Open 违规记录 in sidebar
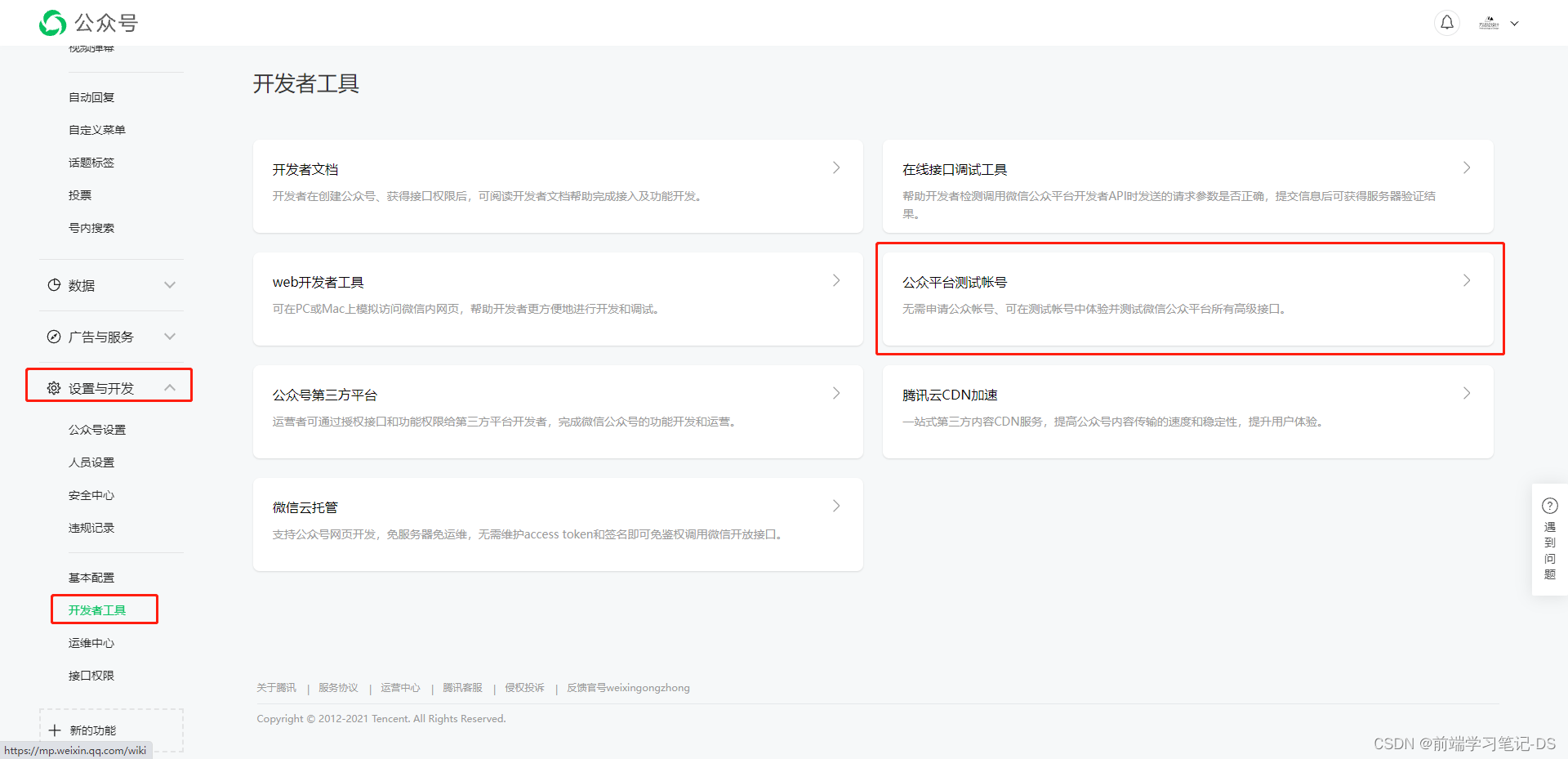1568x759 pixels. click(x=91, y=528)
